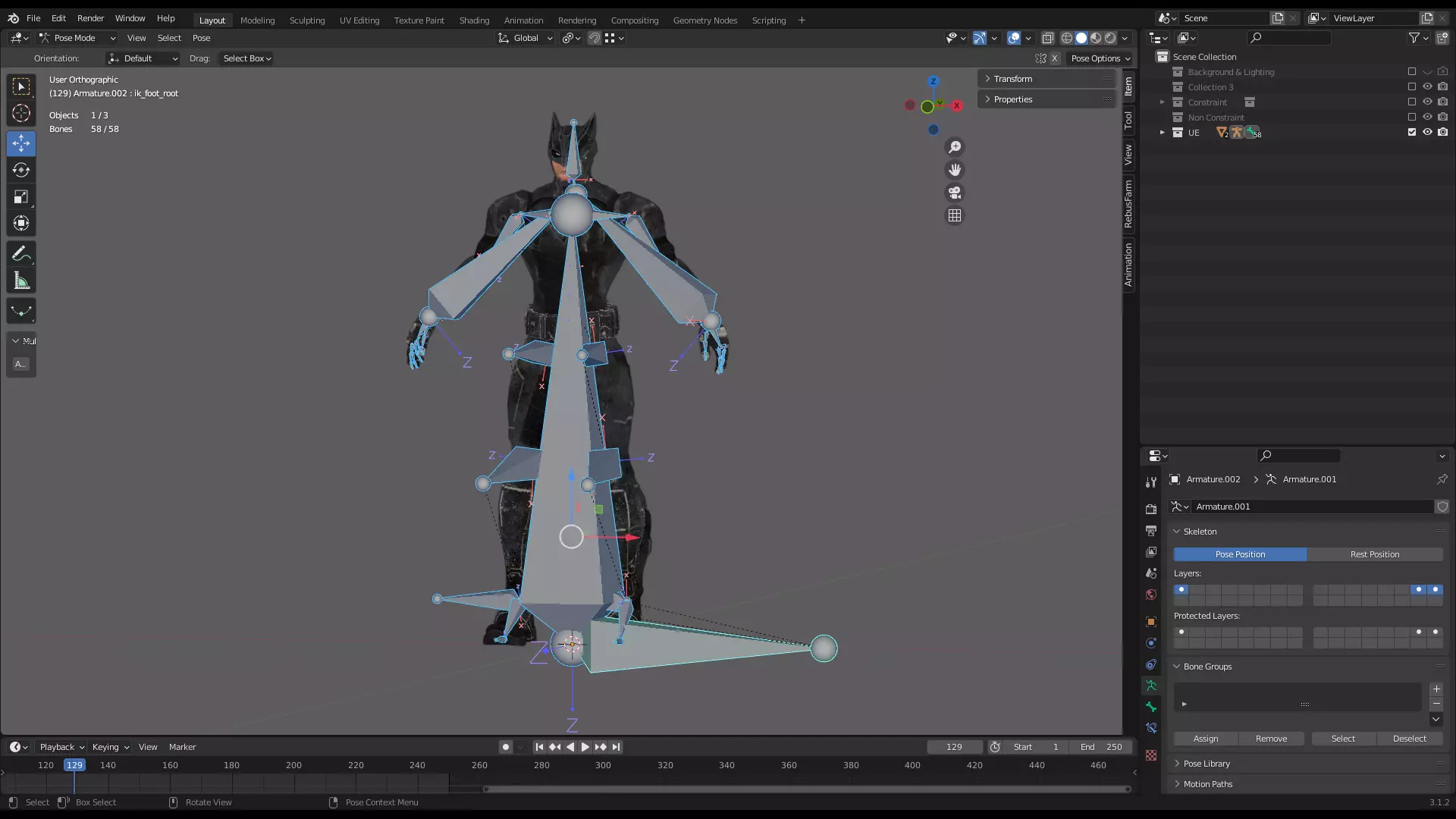
Task: Toggle visibility eye for Collection 3
Action: [x=1427, y=86]
